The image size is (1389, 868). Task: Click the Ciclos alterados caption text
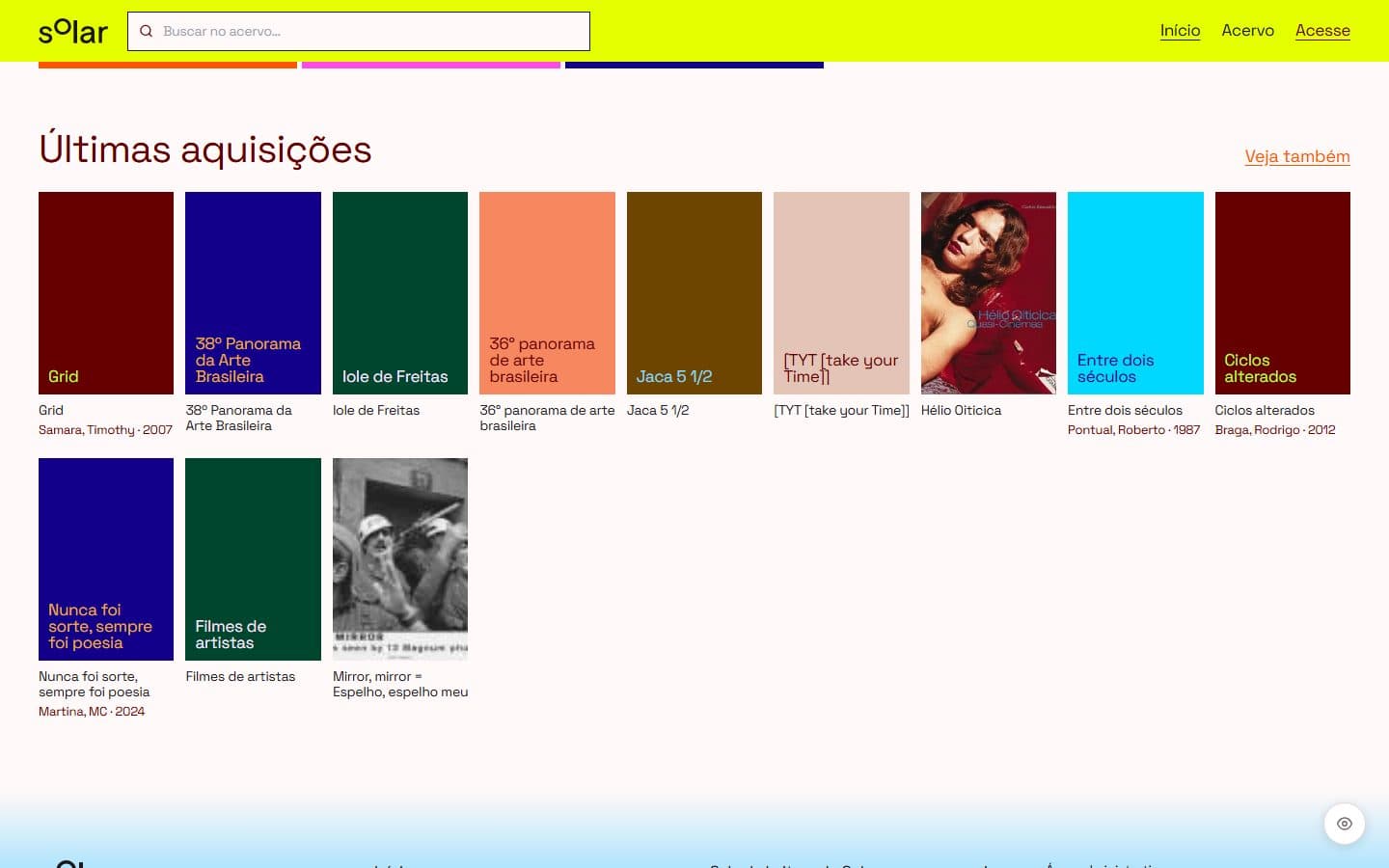coord(1265,410)
